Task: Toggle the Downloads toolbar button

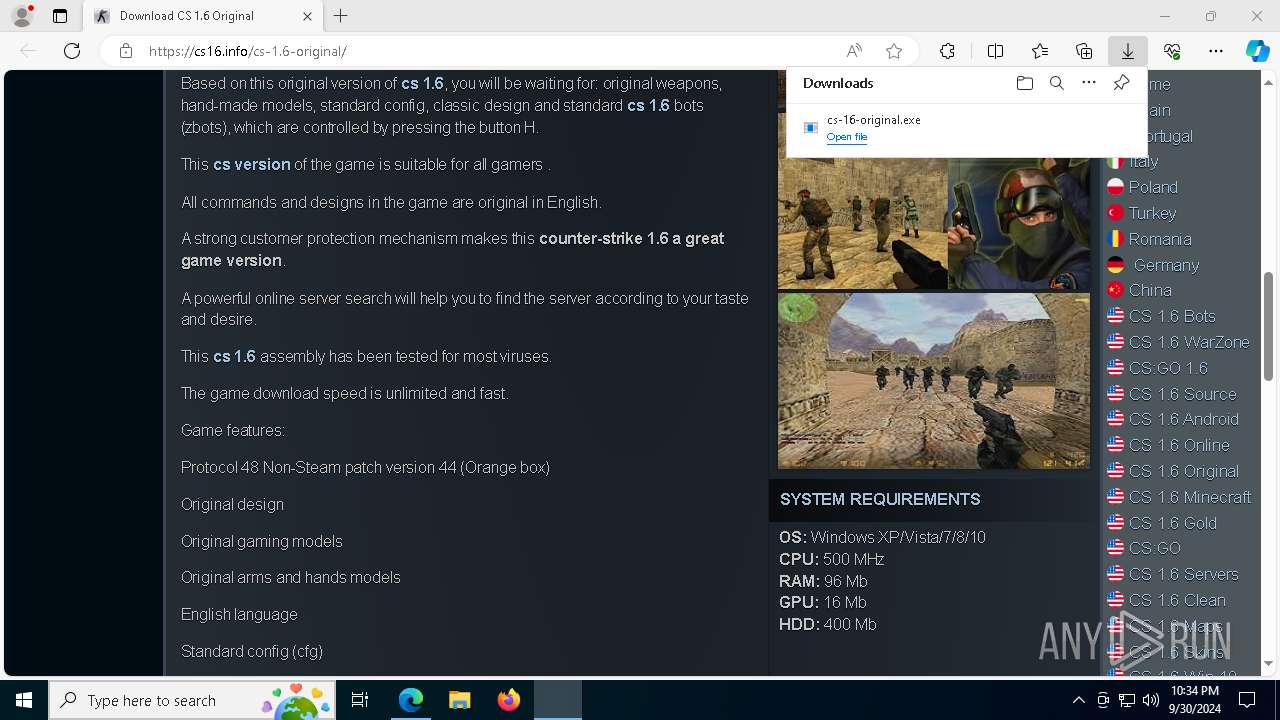Action: [x=1127, y=51]
